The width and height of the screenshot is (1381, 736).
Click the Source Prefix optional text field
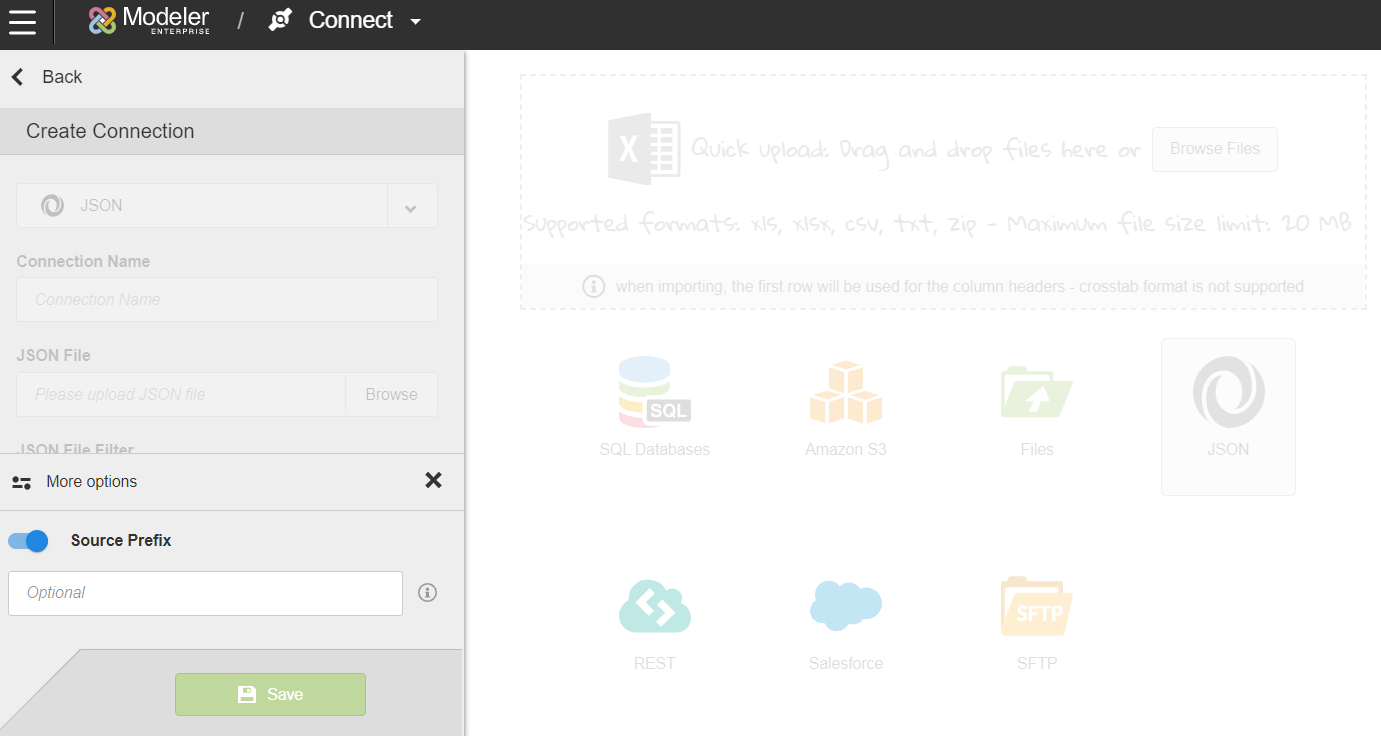[205, 593]
